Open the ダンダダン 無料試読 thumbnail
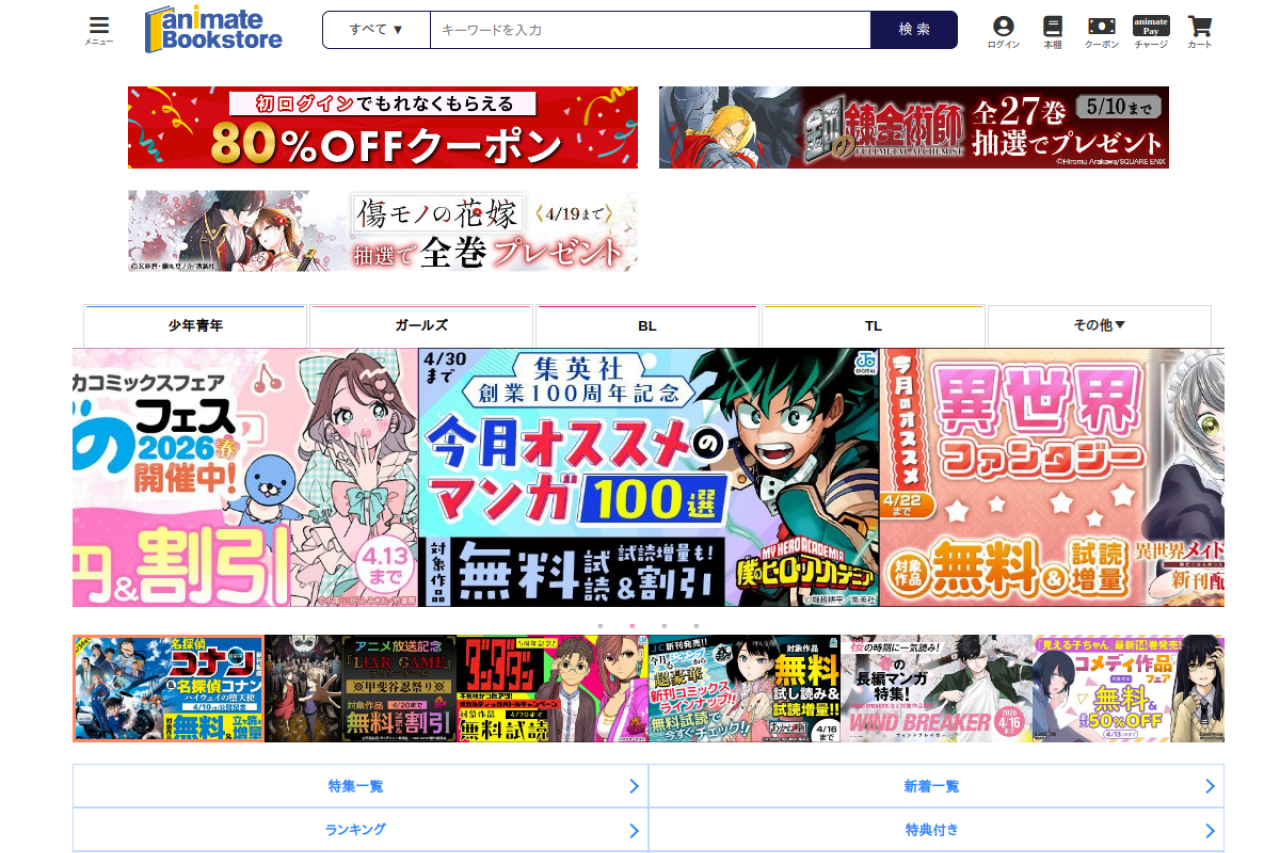 tap(552, 688)
